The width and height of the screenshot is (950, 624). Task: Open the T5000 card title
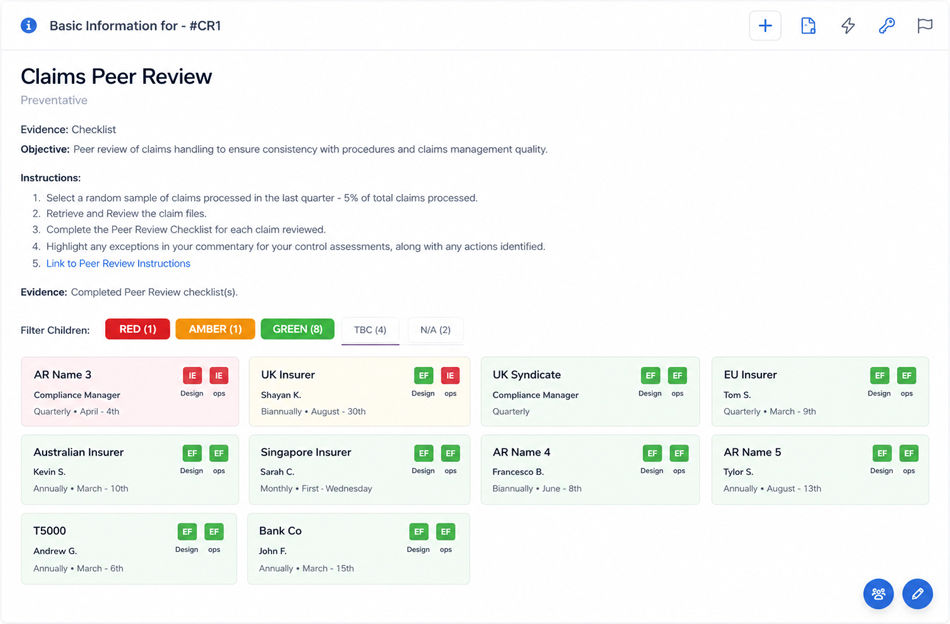point(50,531)
